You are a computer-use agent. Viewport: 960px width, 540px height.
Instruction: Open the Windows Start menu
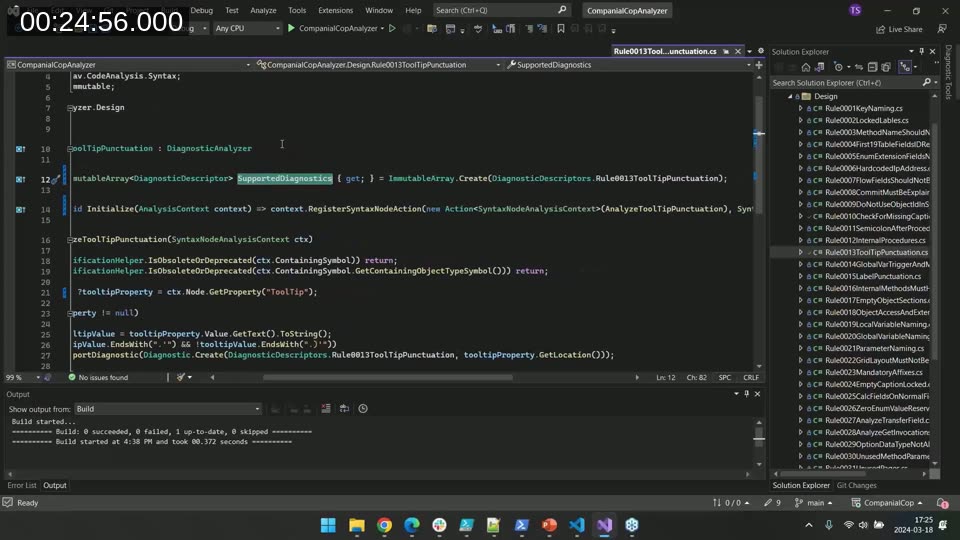328,525
